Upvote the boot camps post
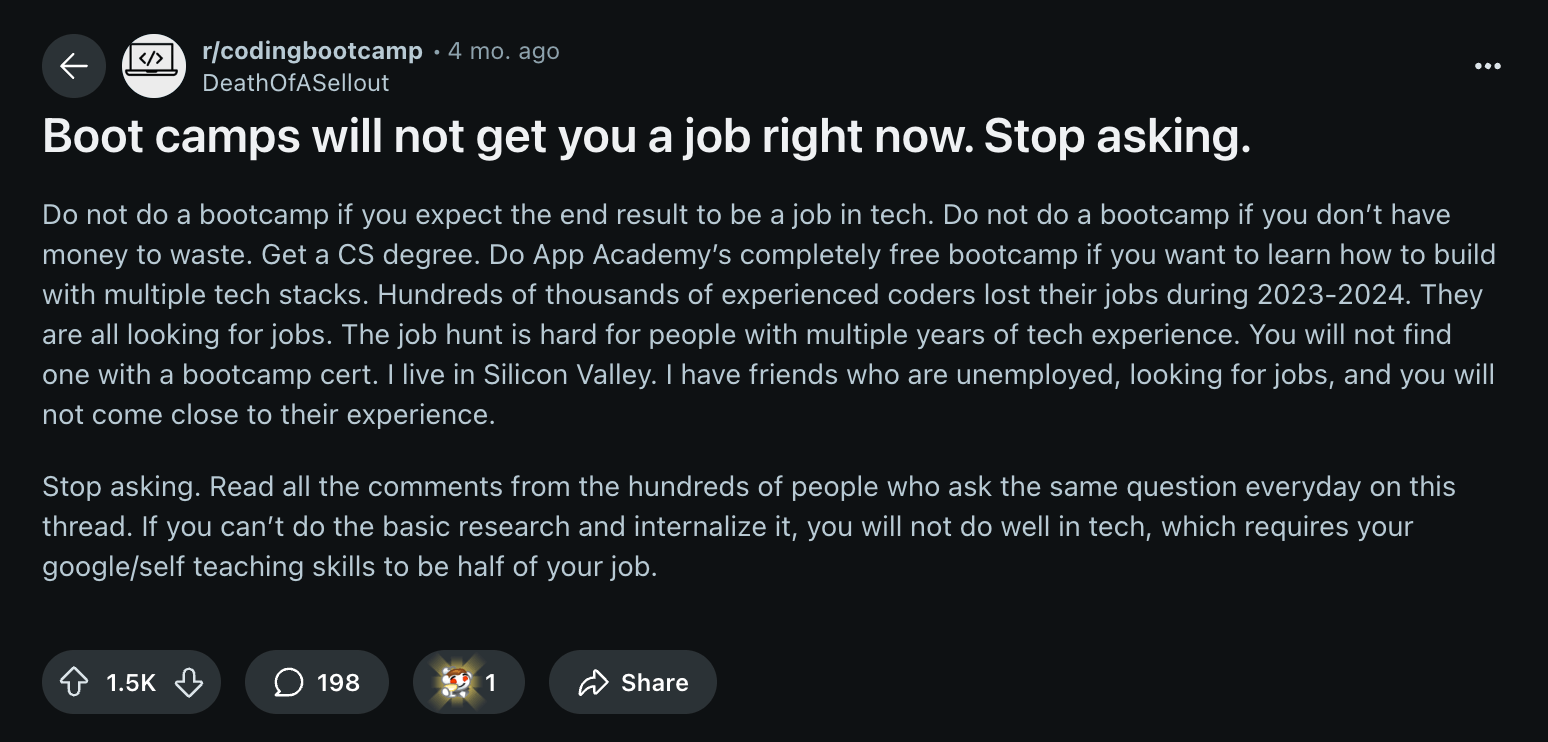Viewport: 1548px width, 742px height. (74, 682)
